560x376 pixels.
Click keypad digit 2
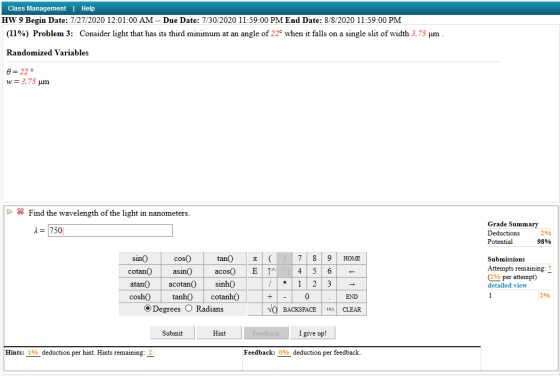point(314,284)
